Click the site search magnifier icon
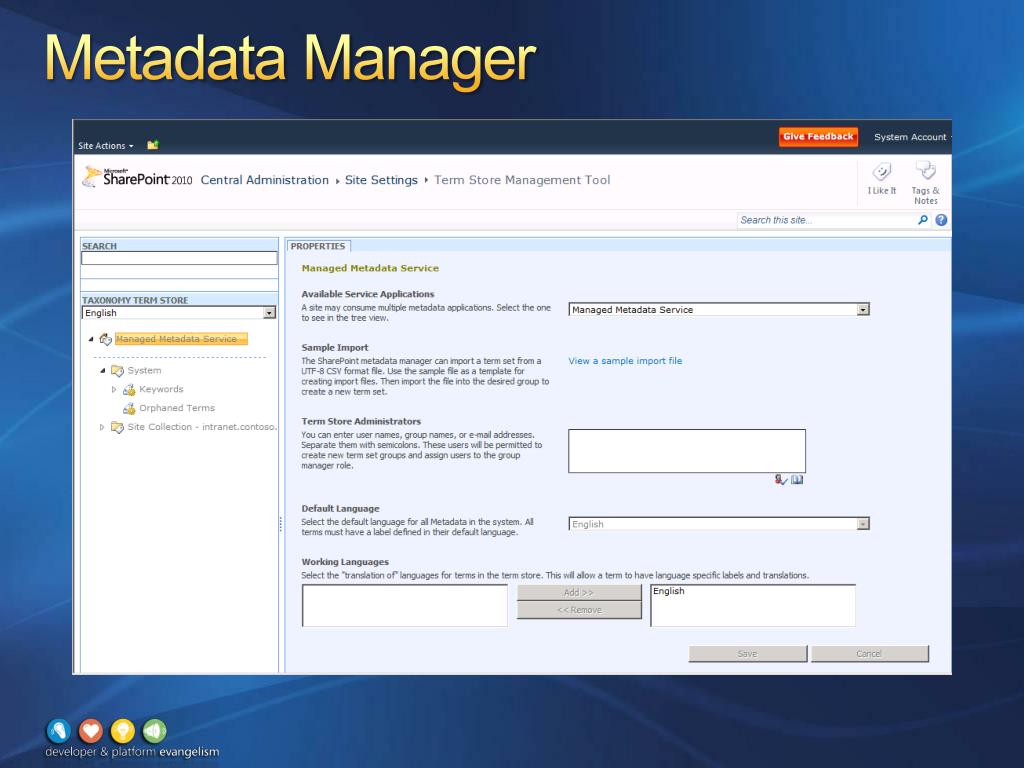 click(923, 220)
